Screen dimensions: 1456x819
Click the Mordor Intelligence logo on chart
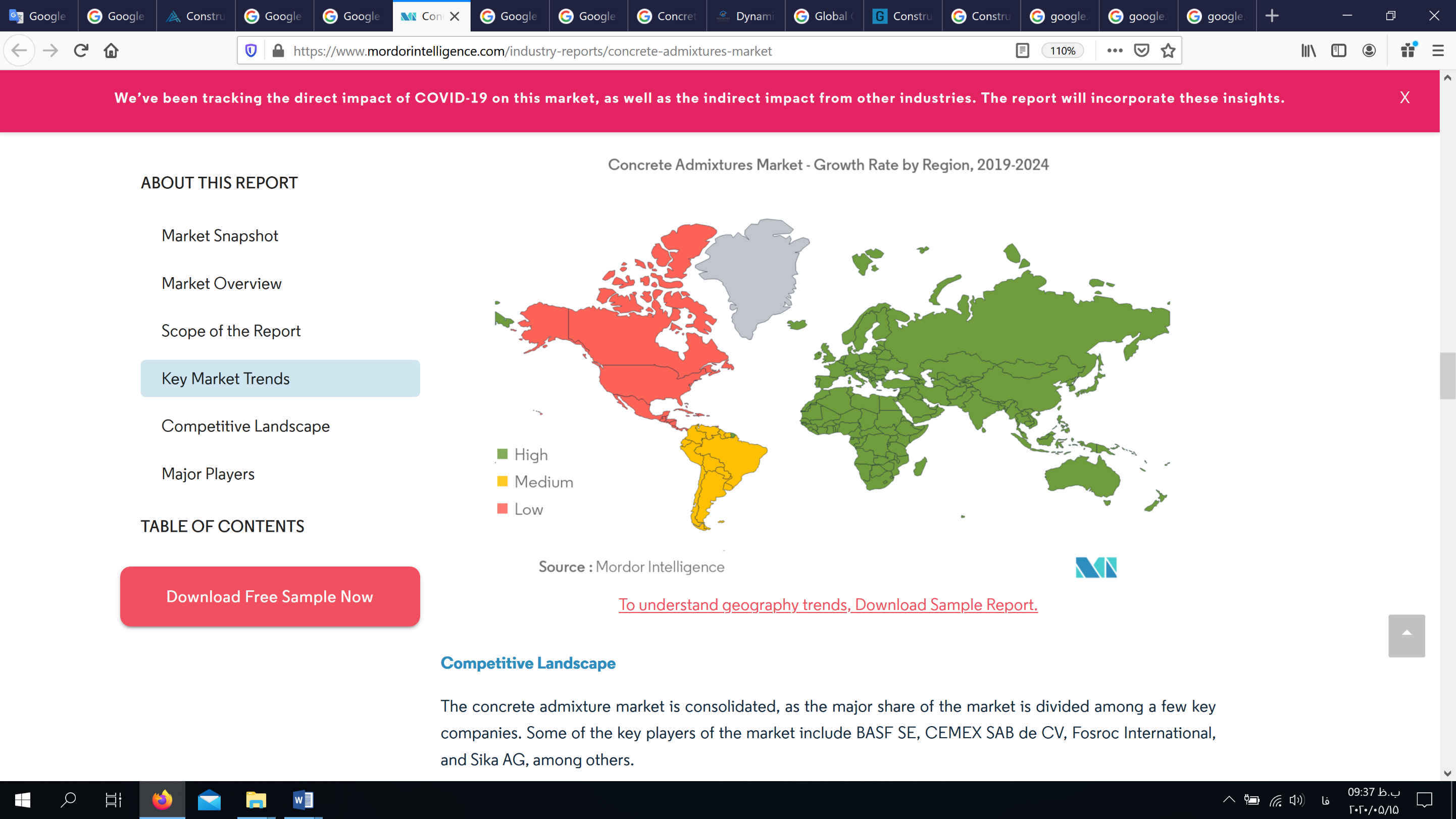pos(1096,567)
